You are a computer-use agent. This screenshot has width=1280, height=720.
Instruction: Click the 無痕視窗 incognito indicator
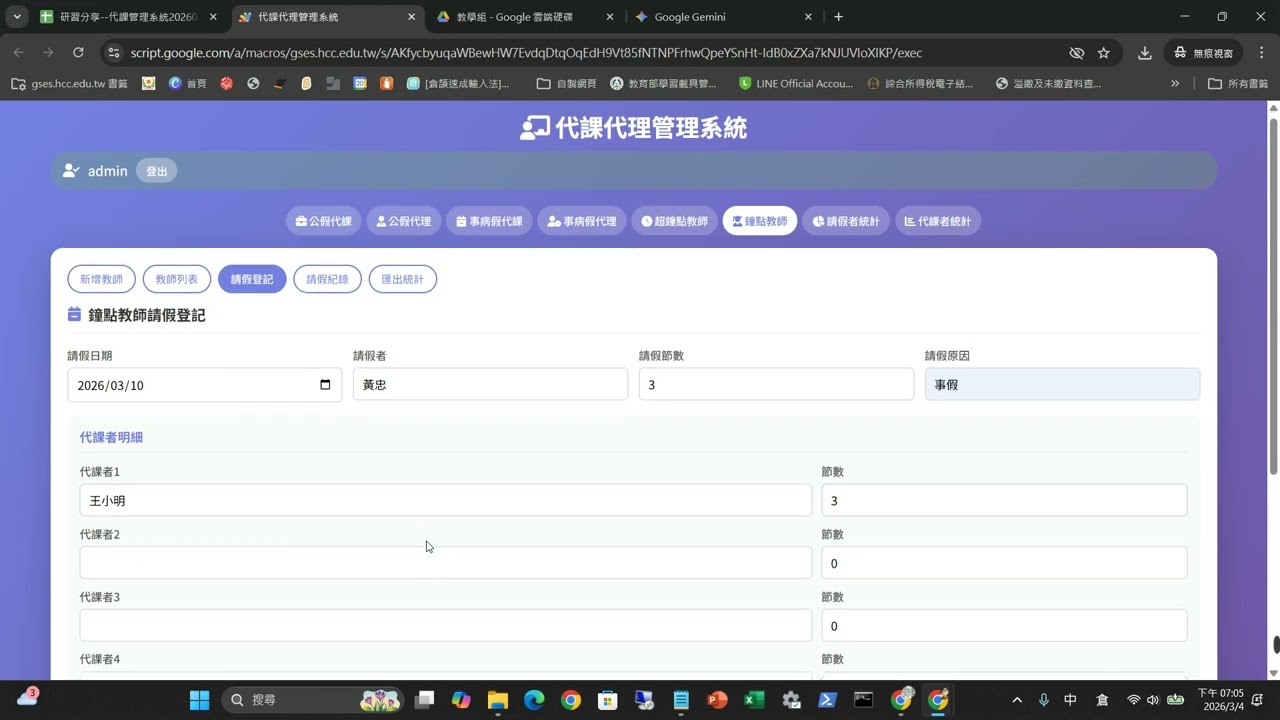(x=1204, y=53)
